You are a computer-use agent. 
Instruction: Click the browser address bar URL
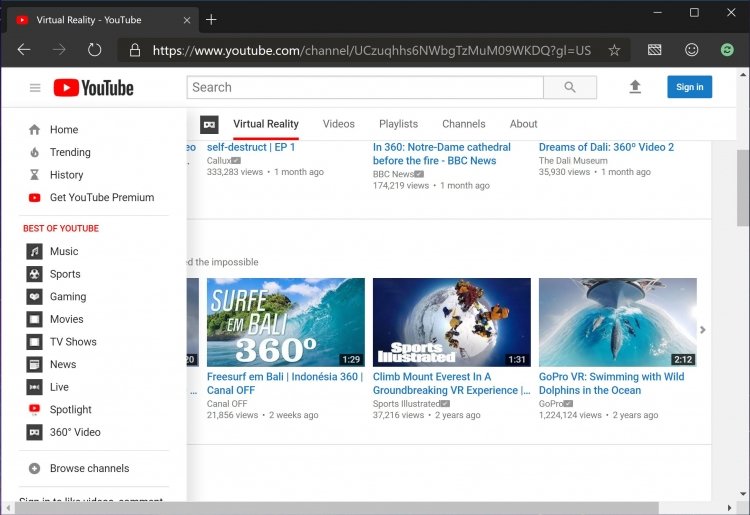372,50
